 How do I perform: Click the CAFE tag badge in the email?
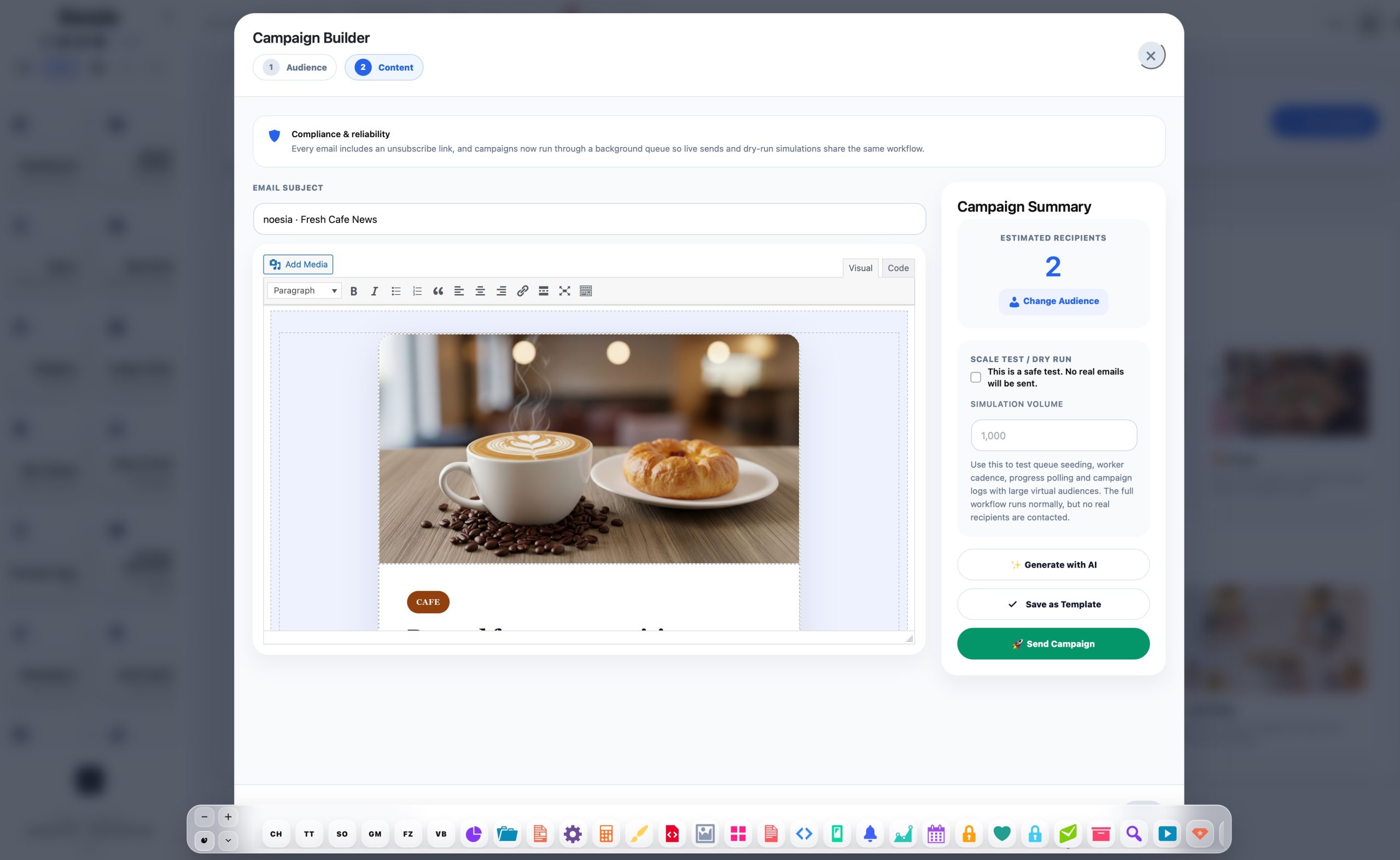[428, 602]
